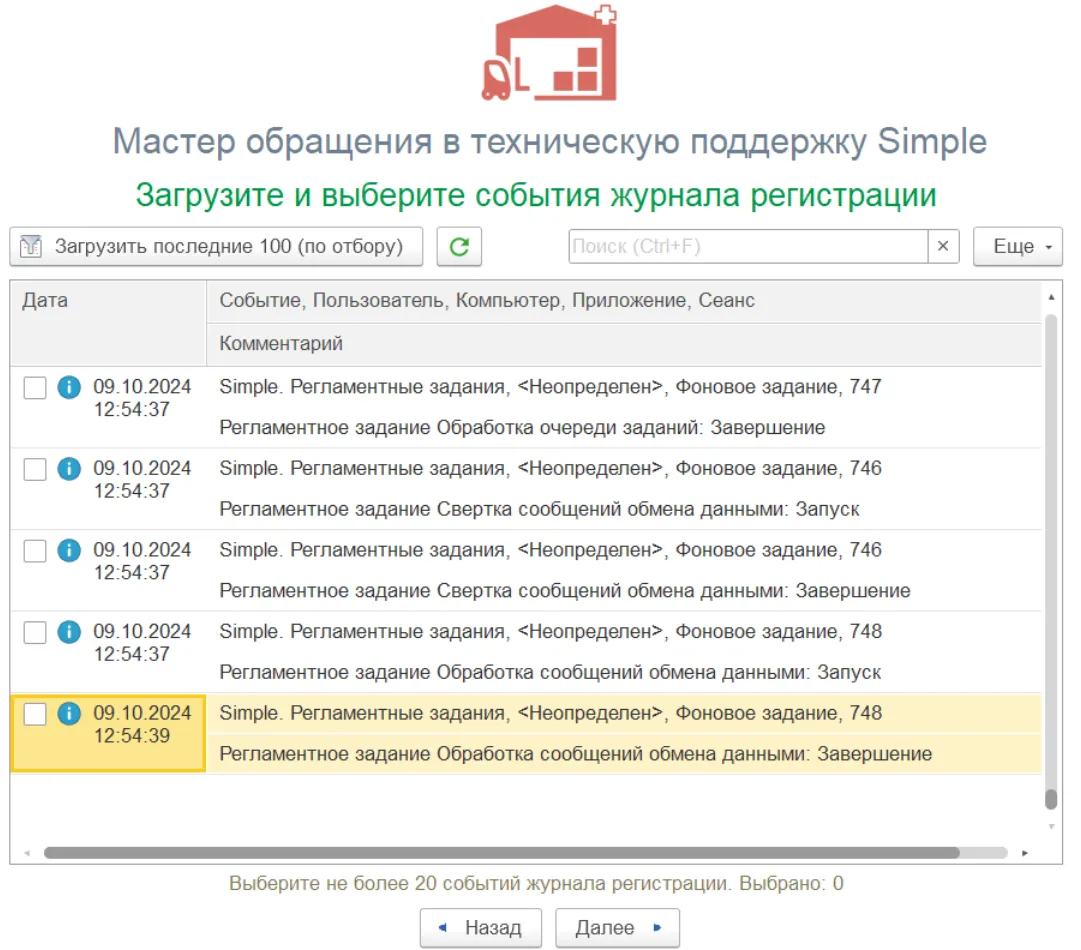The image size is (1081, 950).
Task: Click the scroll-left arrow under the list
Action: click(28, 853)
